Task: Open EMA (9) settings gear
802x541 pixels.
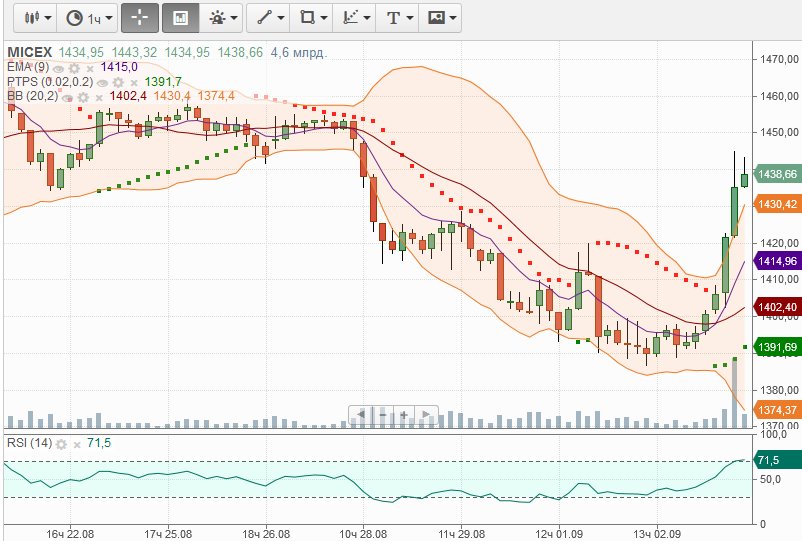Action: point(73,67)
